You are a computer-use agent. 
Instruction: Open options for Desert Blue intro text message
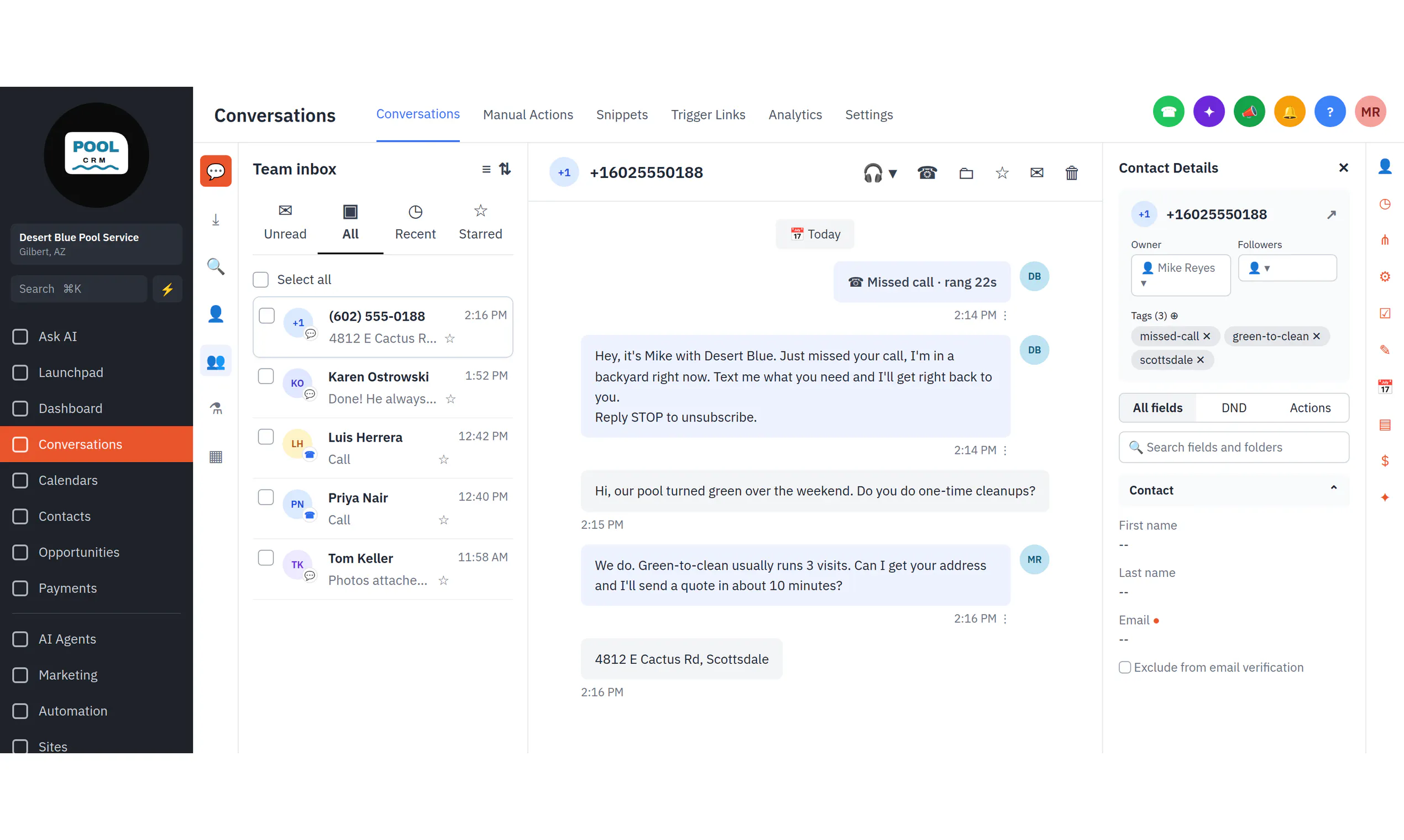pyautogui.click(x=1005, y=450)
